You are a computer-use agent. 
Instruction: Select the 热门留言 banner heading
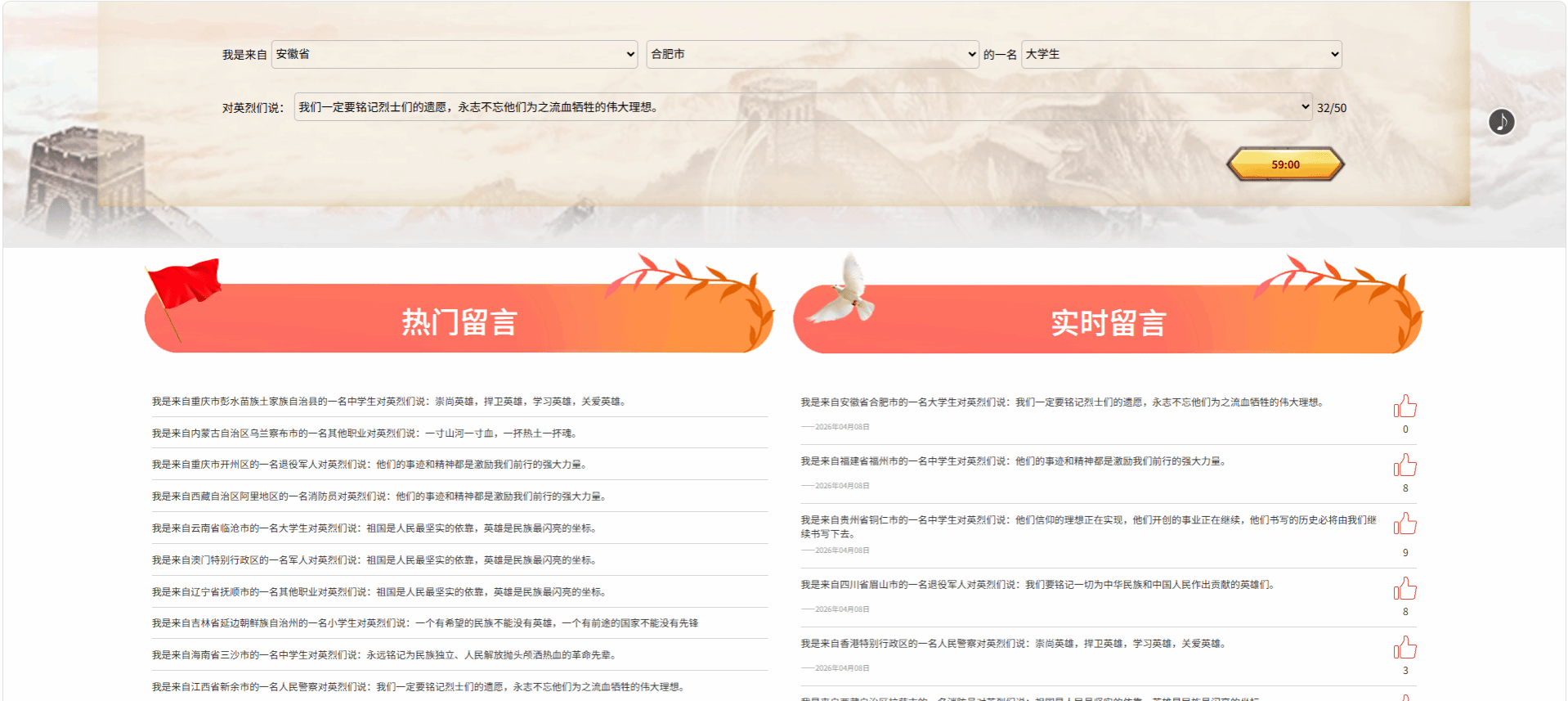[x=459, y=322]
